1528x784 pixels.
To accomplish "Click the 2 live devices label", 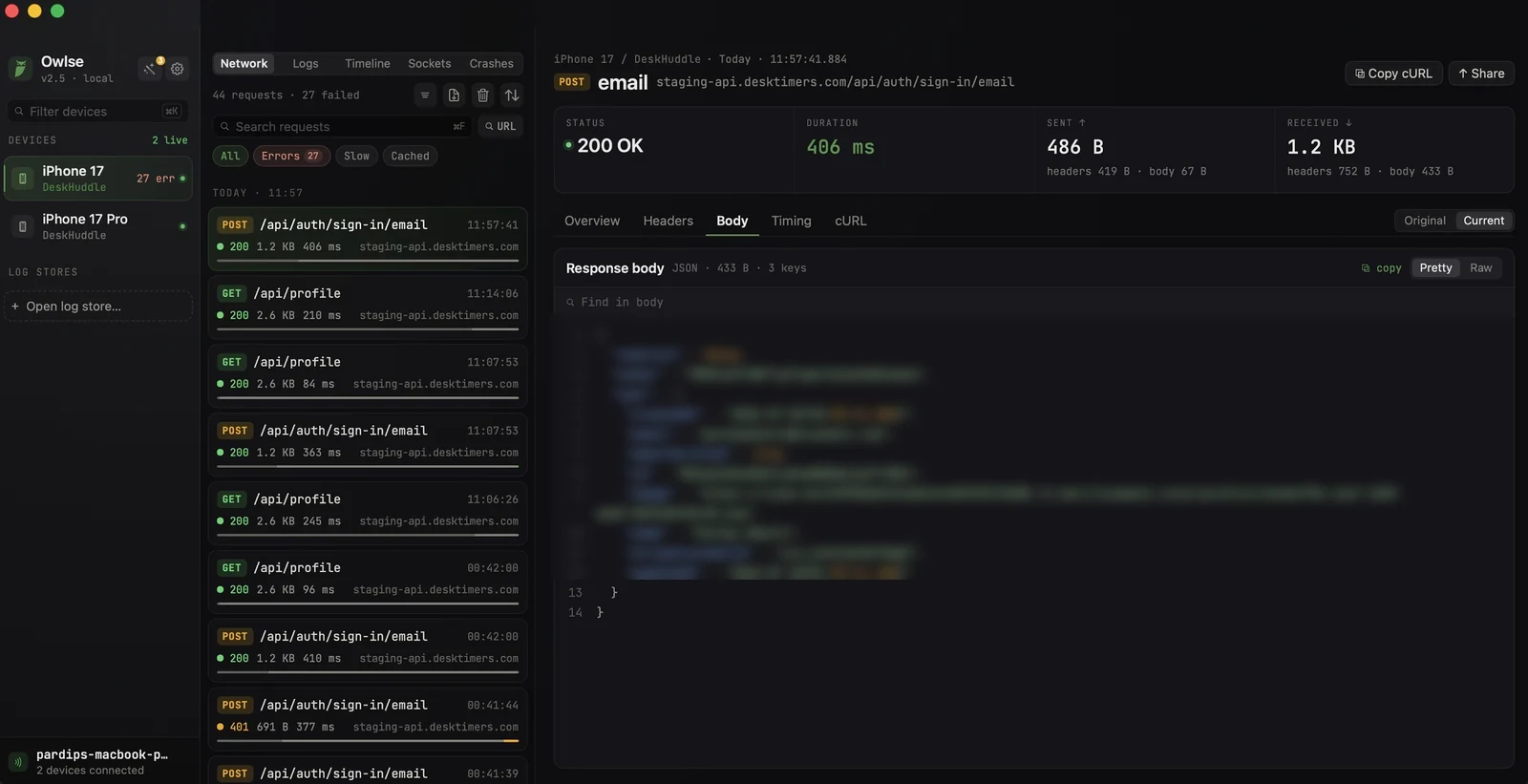I will pyautogui.click(x=170, y=140).
